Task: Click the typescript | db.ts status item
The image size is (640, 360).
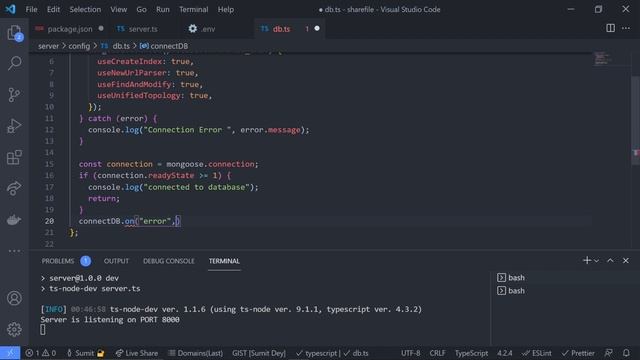Action: (x=332, y=353)
